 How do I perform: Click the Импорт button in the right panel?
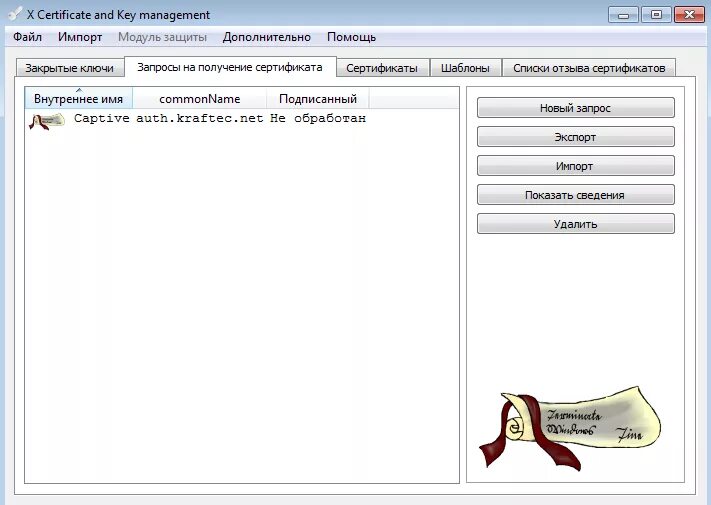click(575, 166)
